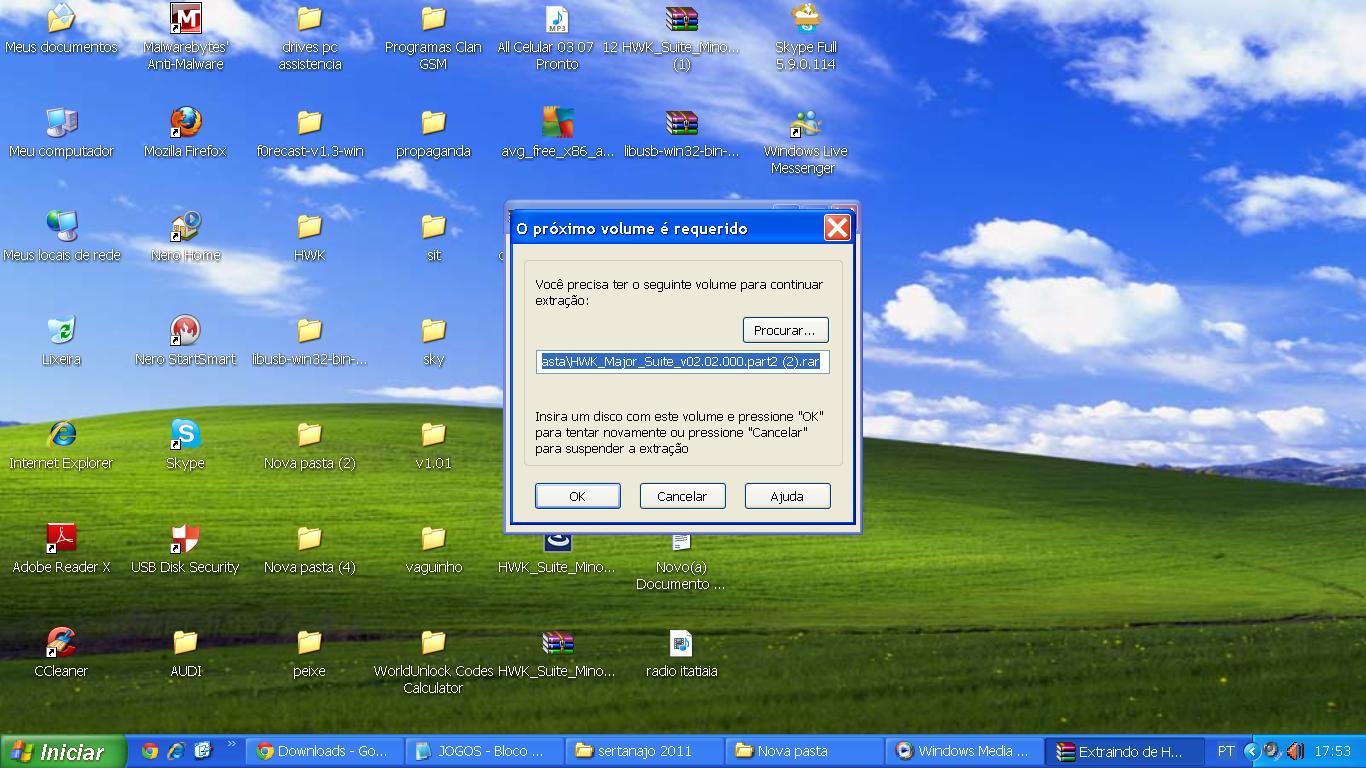
Task: Switch to the JOGOS - Bloco de notas window
Action: click(x=485, y=751)
